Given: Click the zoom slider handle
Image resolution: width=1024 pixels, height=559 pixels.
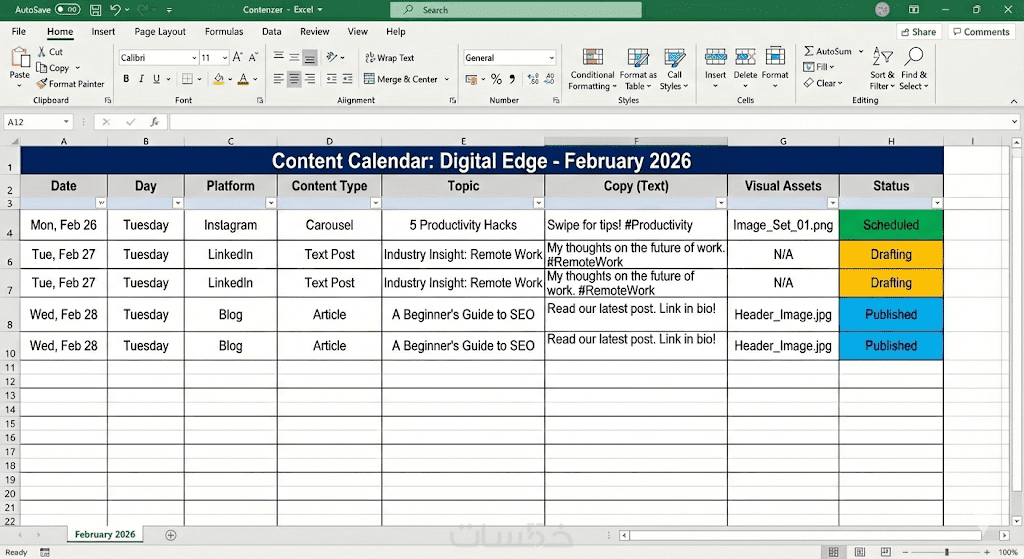Looking at the screenshot, I should pyautogui.click(x=947, y=552).
